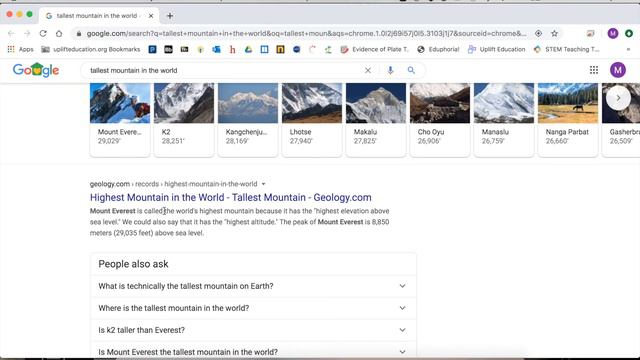The height and width of the screenshot is (360, 640).
Task: Open the uplifteducation.org Bookmarks folder
Action: (91, 49)
